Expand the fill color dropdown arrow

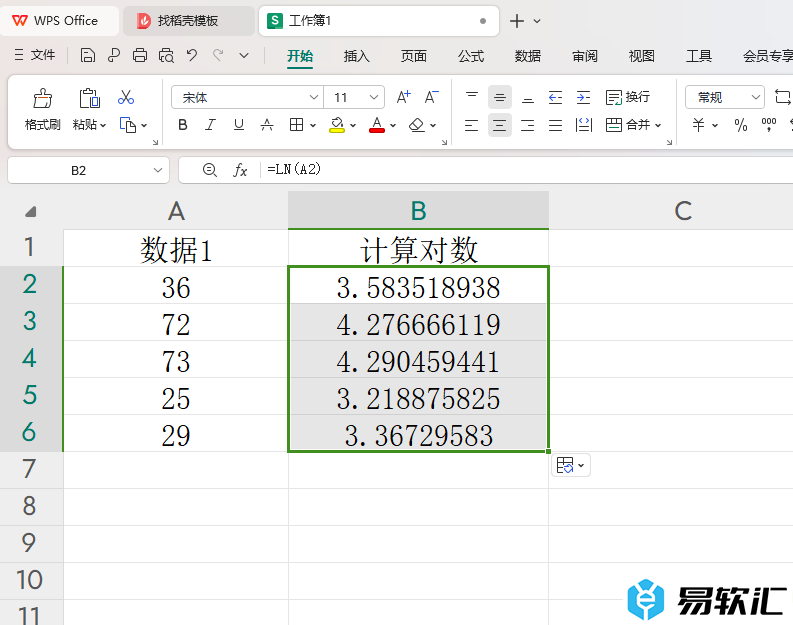[353, 125]
